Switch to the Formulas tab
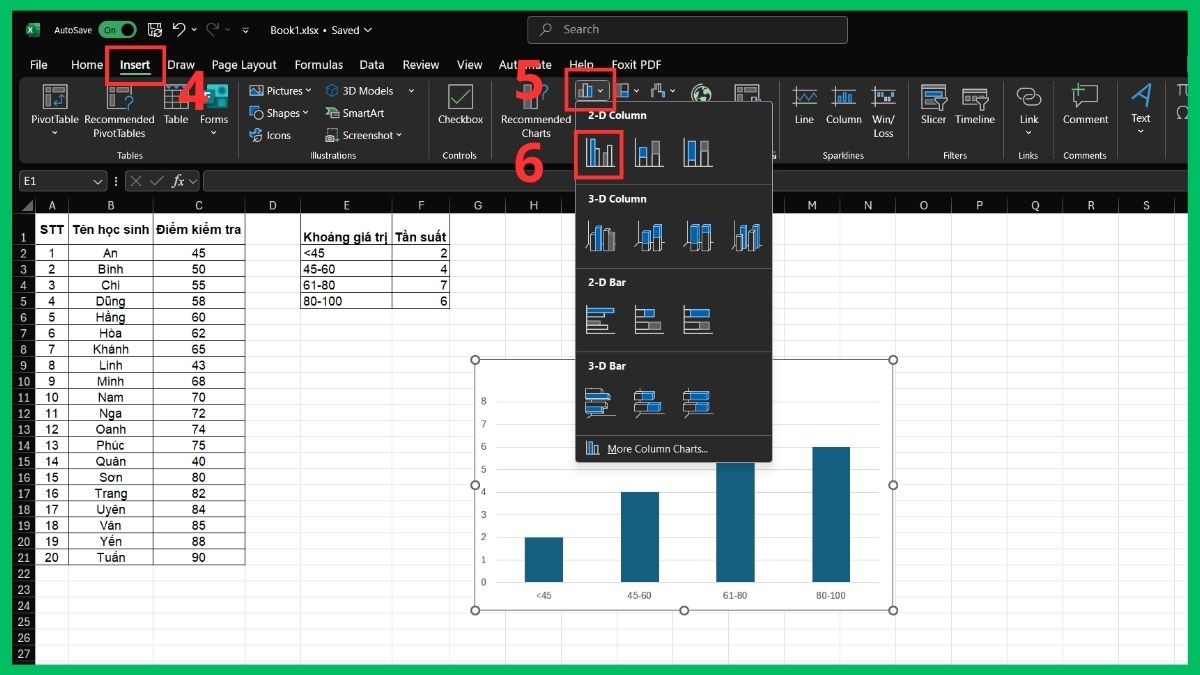 [318, 64]
